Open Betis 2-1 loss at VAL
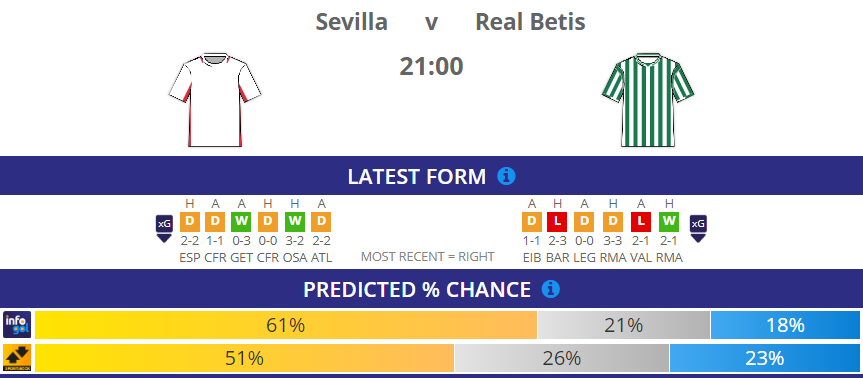This screenshot has height=378, width=863. 641,222
